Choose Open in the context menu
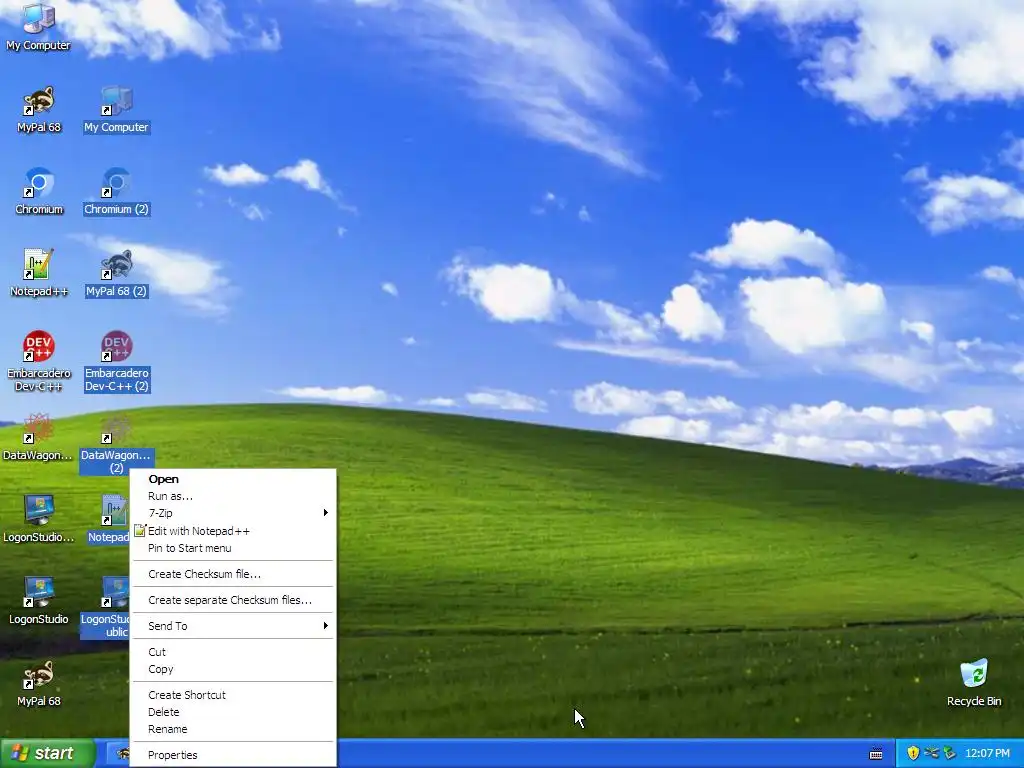 [x=233, y=479]
